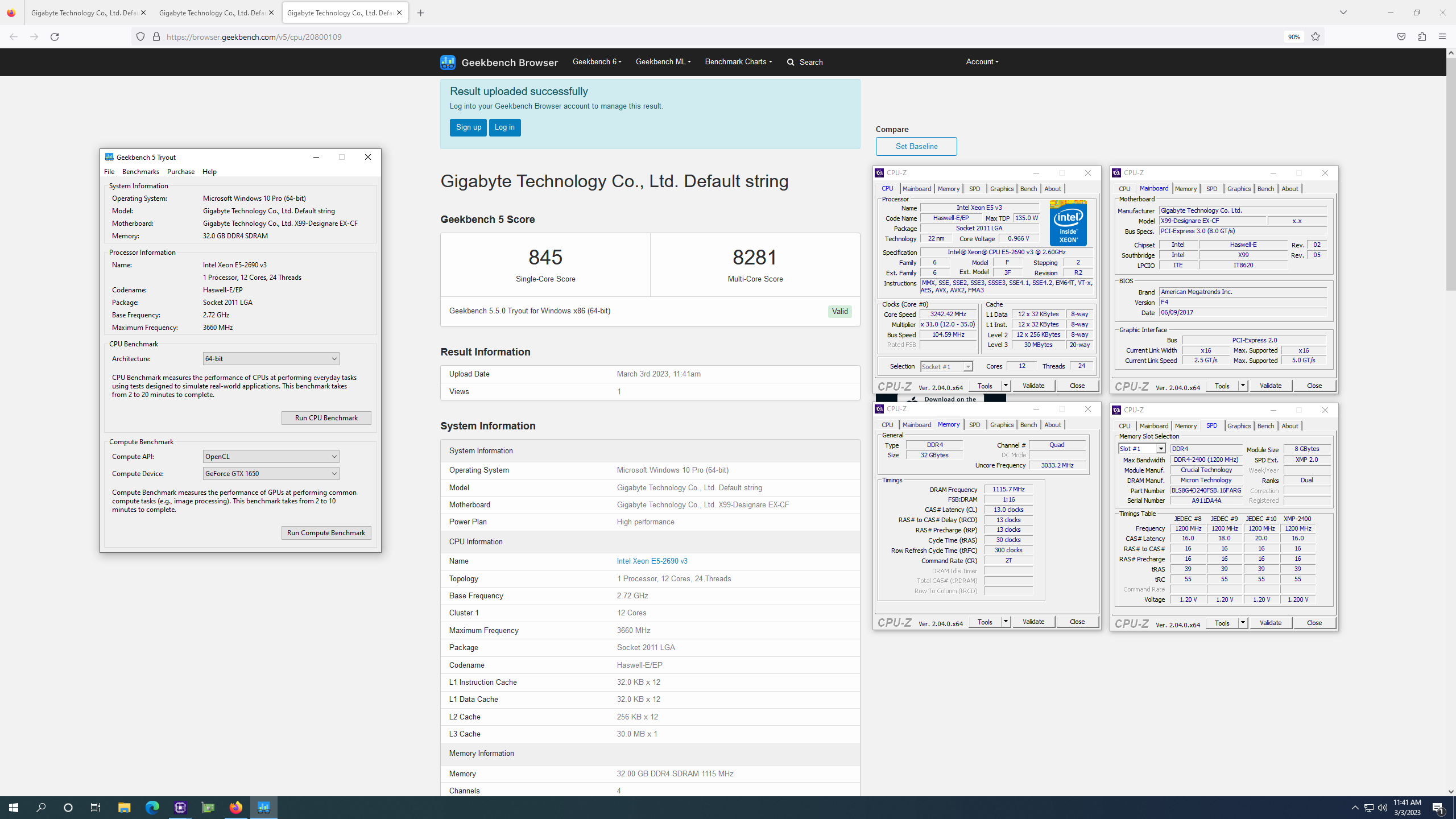Expand the Compute API OpenCL combo box
Viewport: 1456px width, 819px height.
(271, 457)
